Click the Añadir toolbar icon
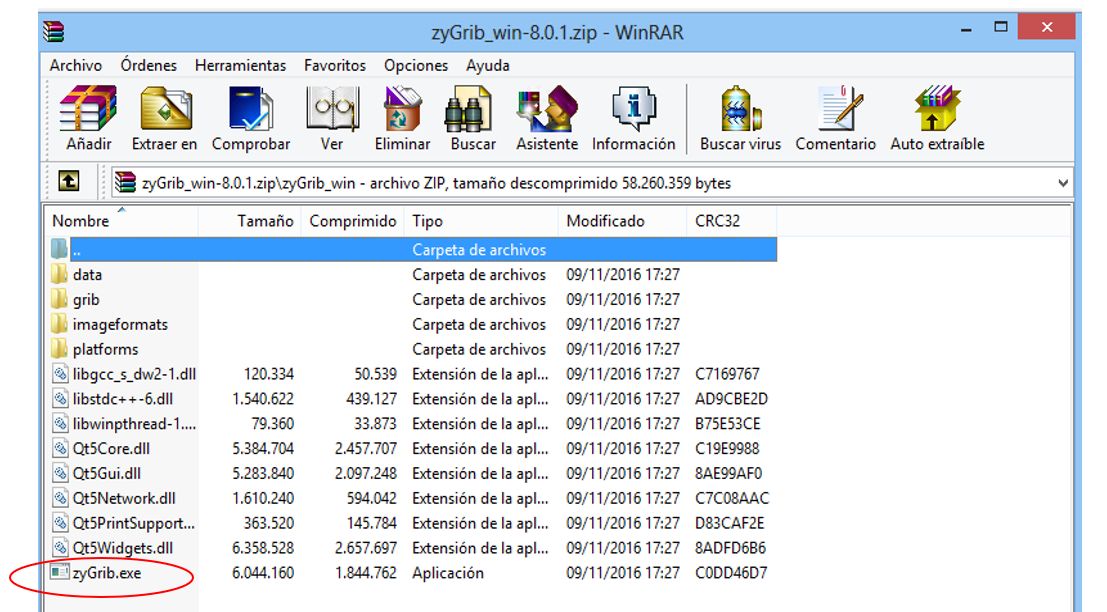 pos(88,109)
